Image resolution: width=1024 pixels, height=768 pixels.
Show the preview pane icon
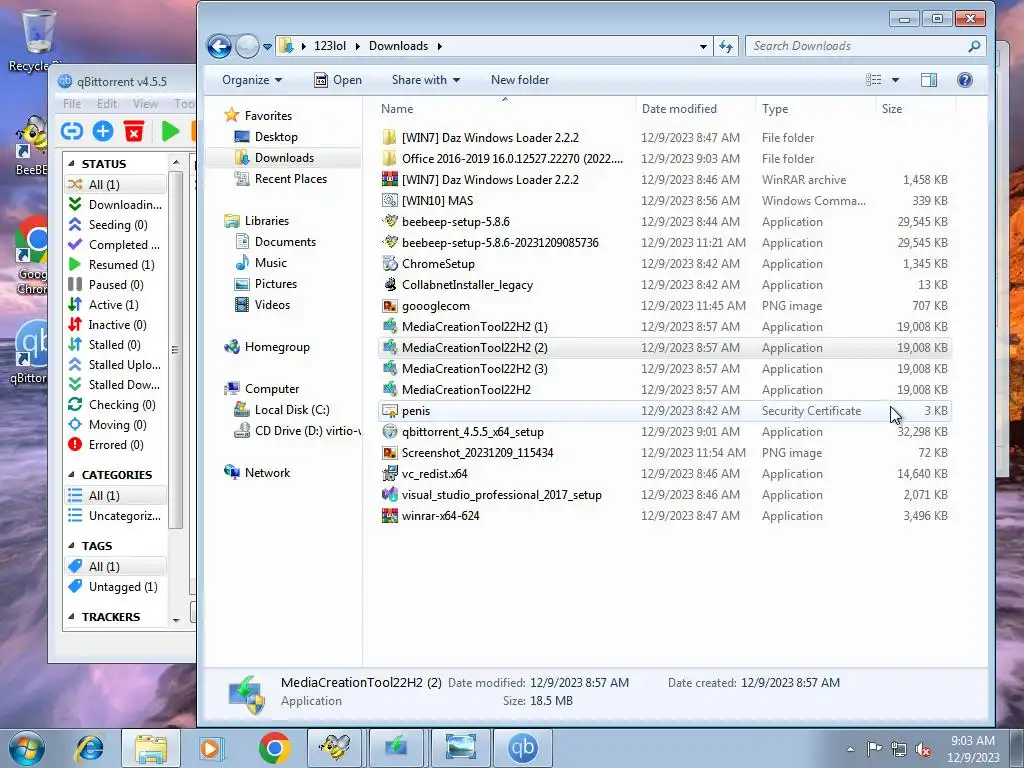tap(929, 80)
